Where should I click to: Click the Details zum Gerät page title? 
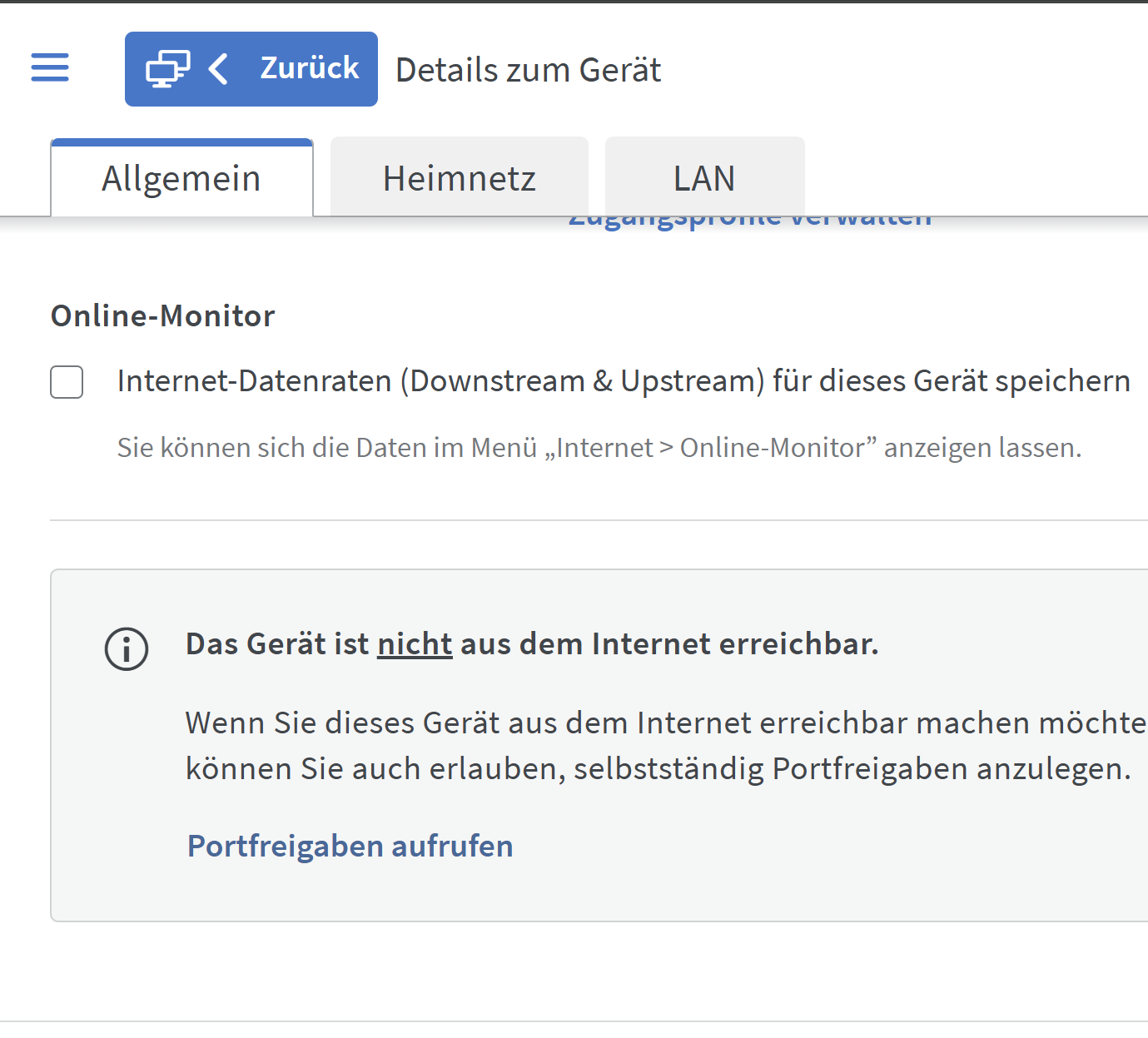[528, 70]
